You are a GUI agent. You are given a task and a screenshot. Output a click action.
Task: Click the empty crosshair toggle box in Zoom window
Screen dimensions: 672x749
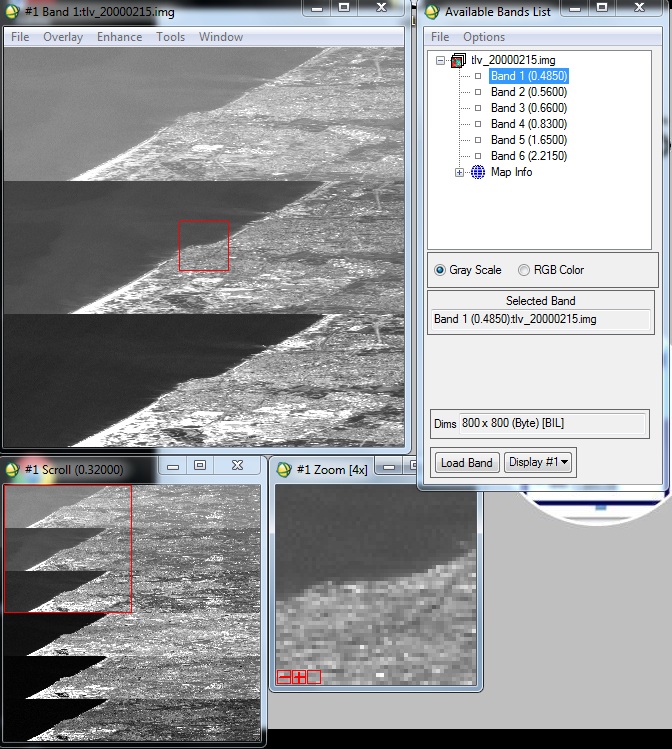coord(314,677)
